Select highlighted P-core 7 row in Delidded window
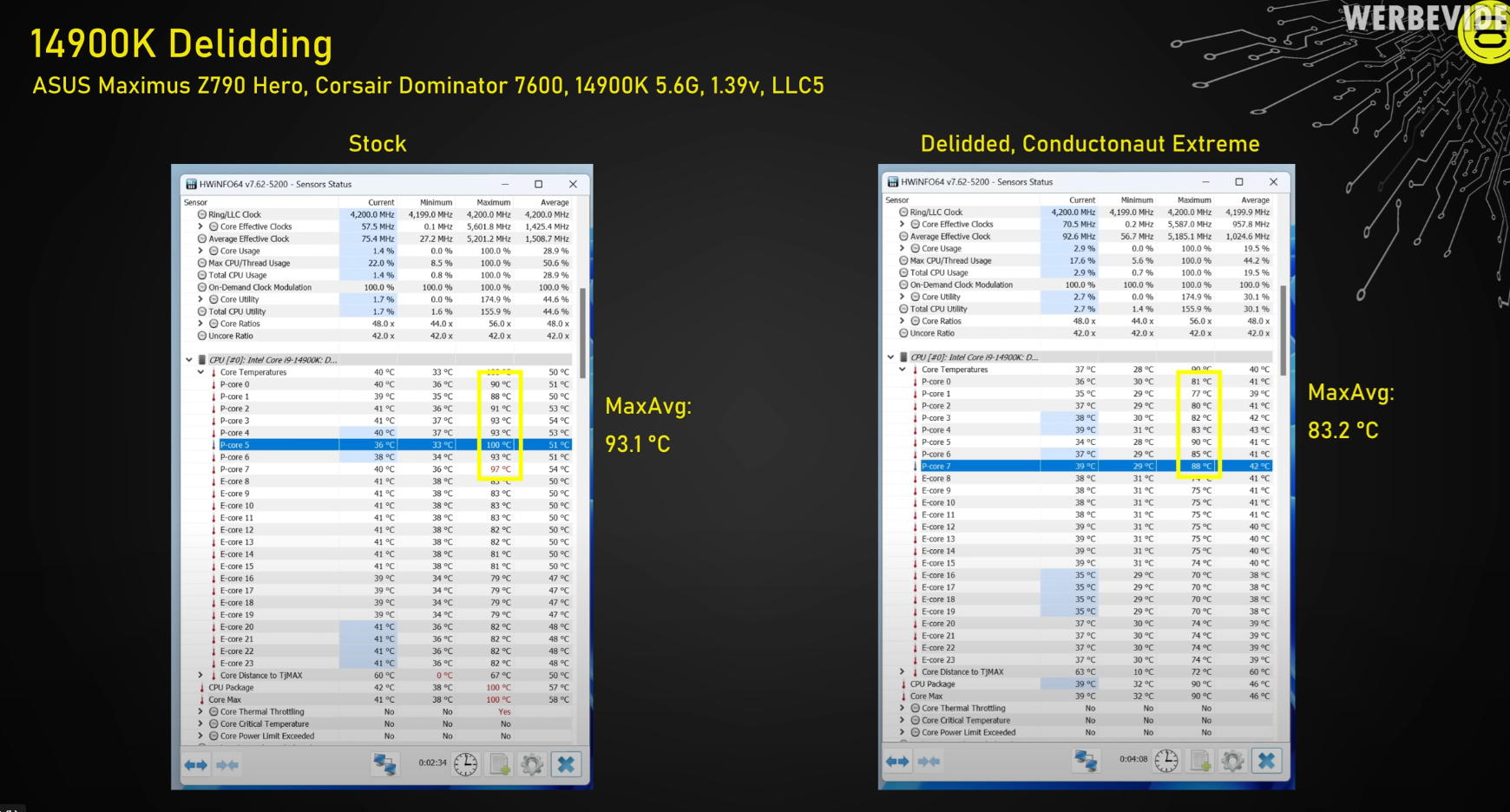 pos(1078,467)
